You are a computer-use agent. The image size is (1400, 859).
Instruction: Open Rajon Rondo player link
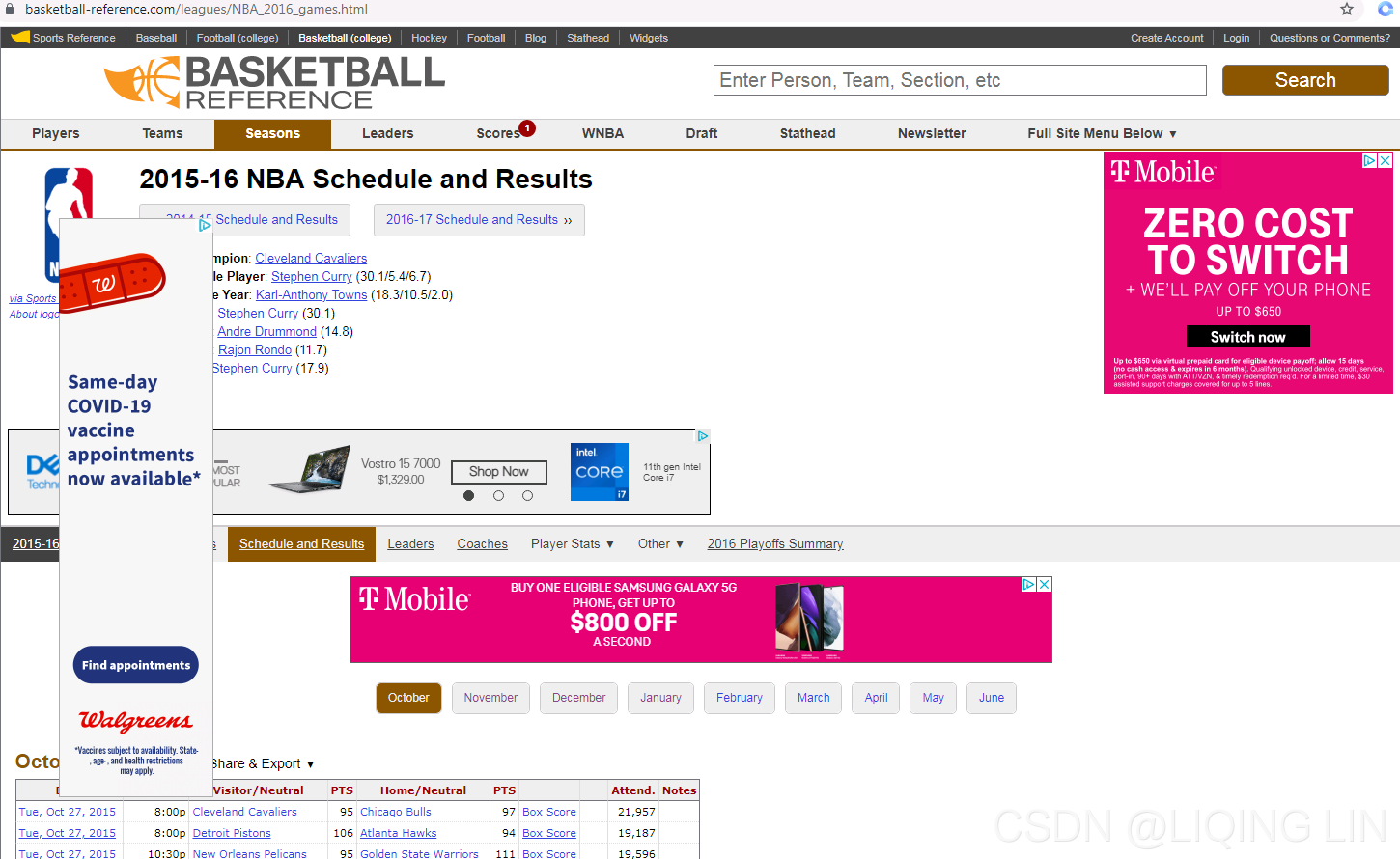pos(255,350)
